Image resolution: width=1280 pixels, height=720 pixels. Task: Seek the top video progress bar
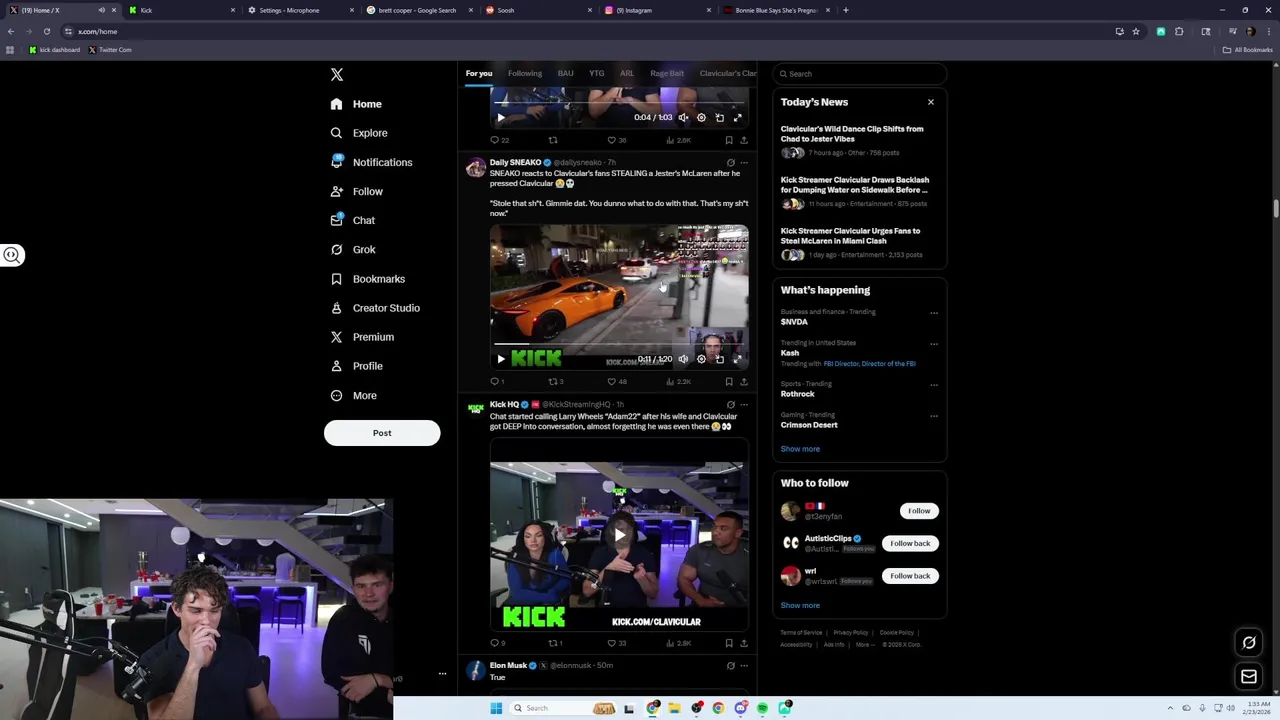[x=619, y=102]
